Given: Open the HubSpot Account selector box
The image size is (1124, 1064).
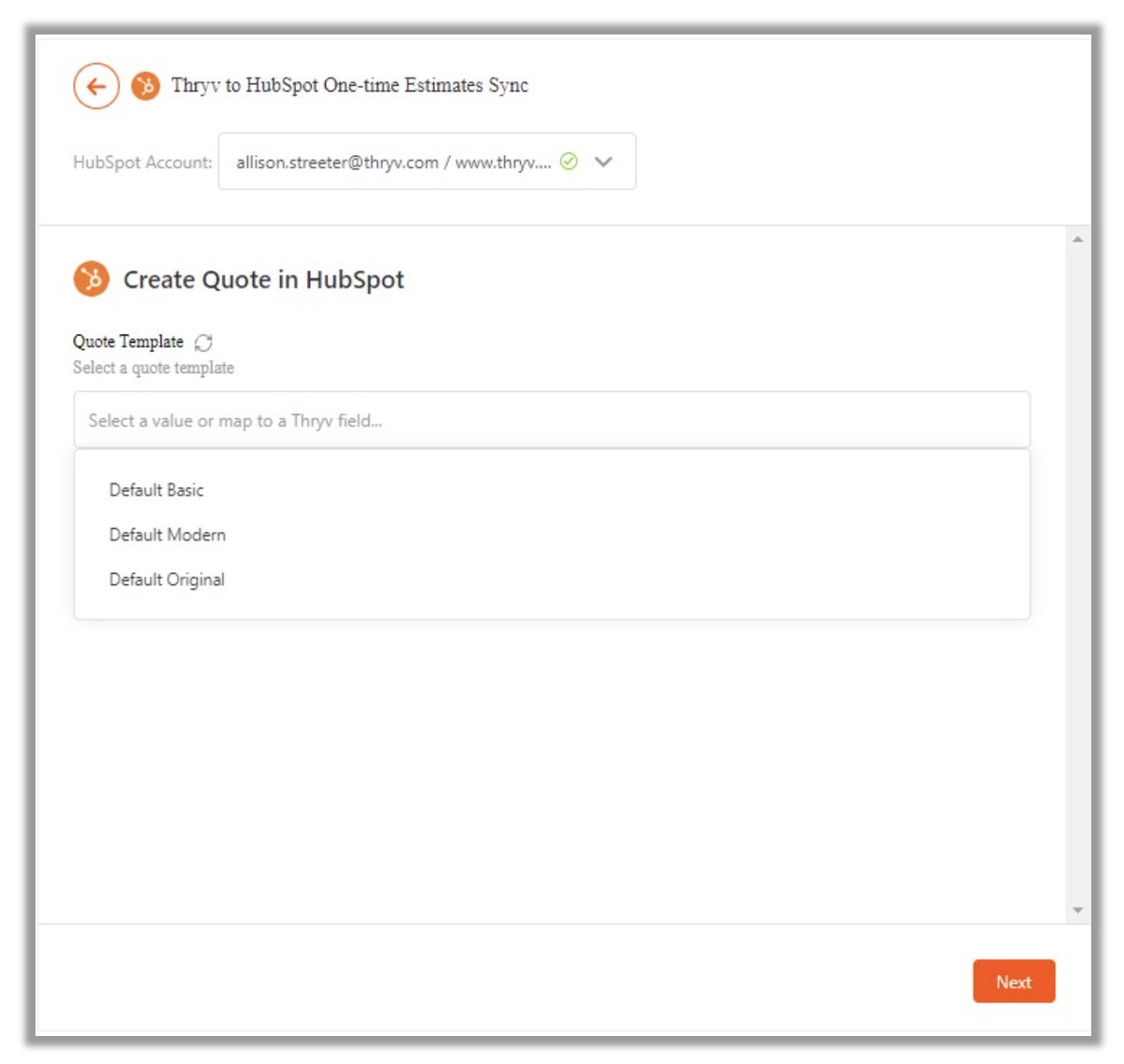Looking at the screenshot, I should 427,161.
